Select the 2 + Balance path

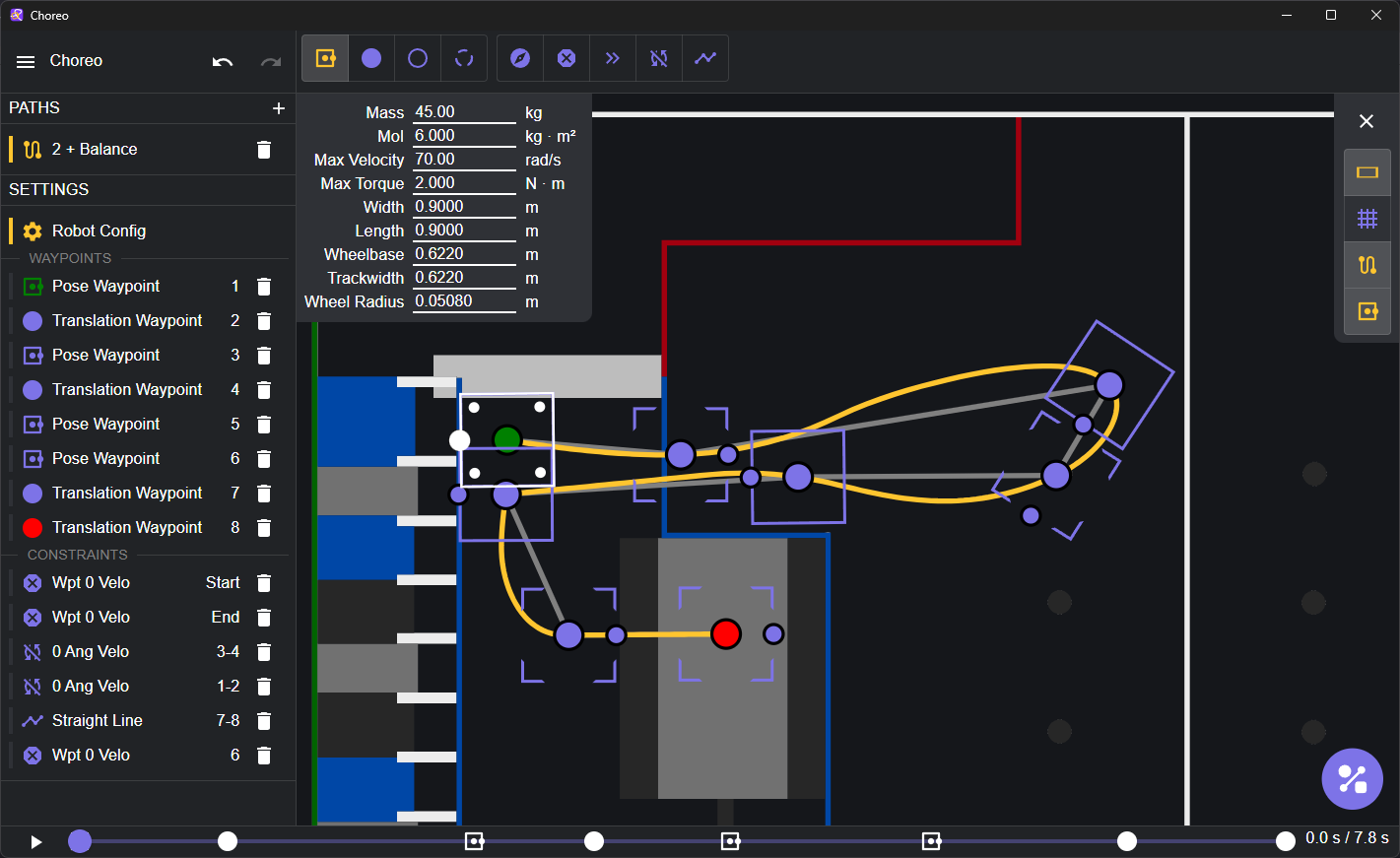click(95, 149)
